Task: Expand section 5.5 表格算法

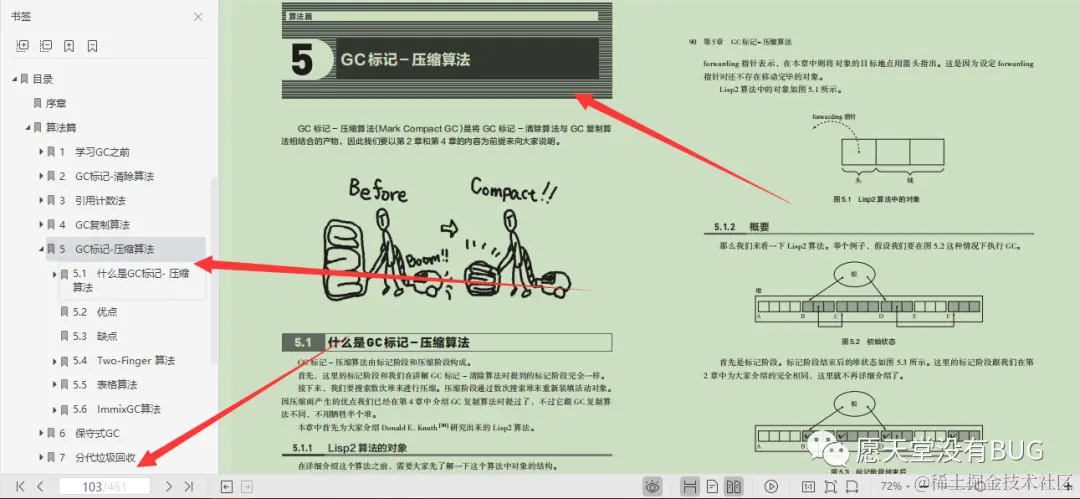Action: pos(54,385)
